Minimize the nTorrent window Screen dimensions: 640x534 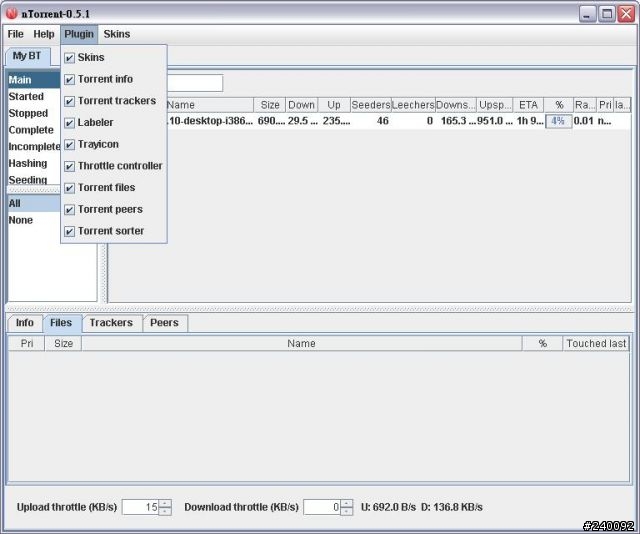pyautogui.click(x=587, y=14)
